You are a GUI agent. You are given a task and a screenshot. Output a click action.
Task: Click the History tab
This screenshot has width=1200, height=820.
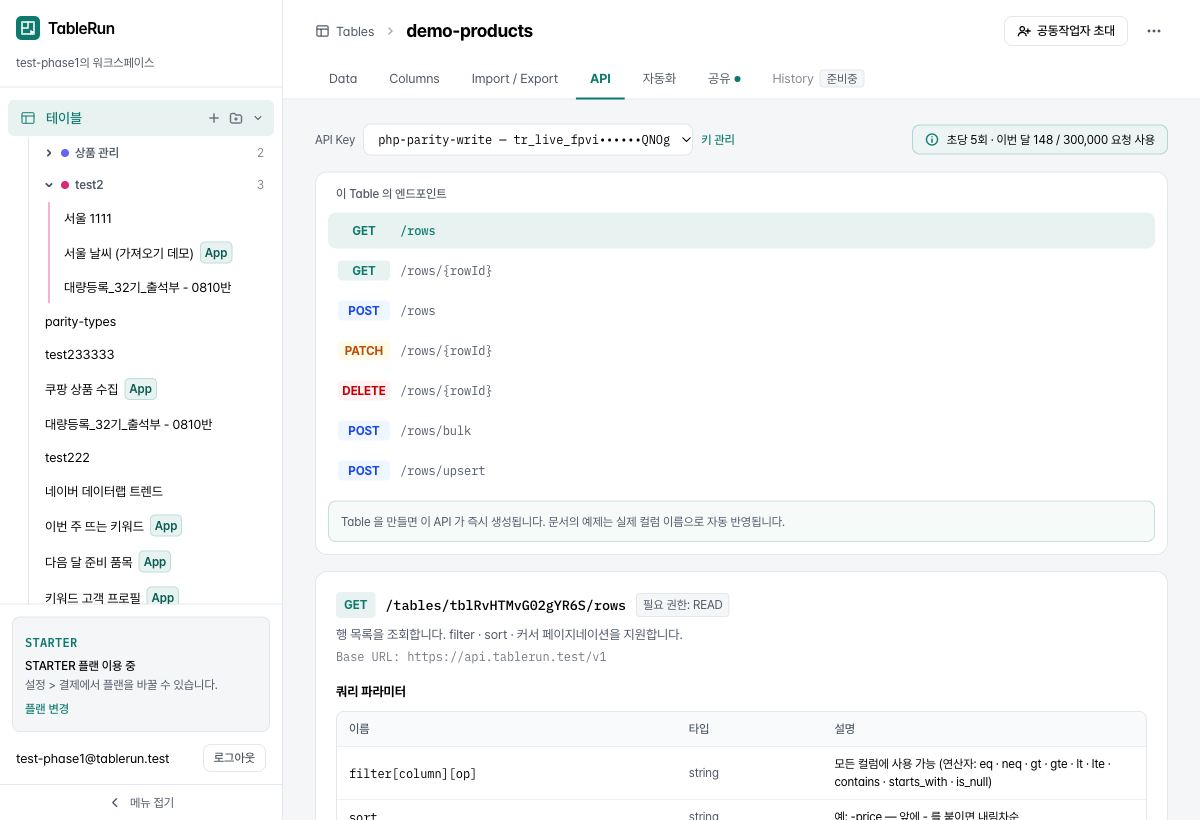click(x=793, y=78)
